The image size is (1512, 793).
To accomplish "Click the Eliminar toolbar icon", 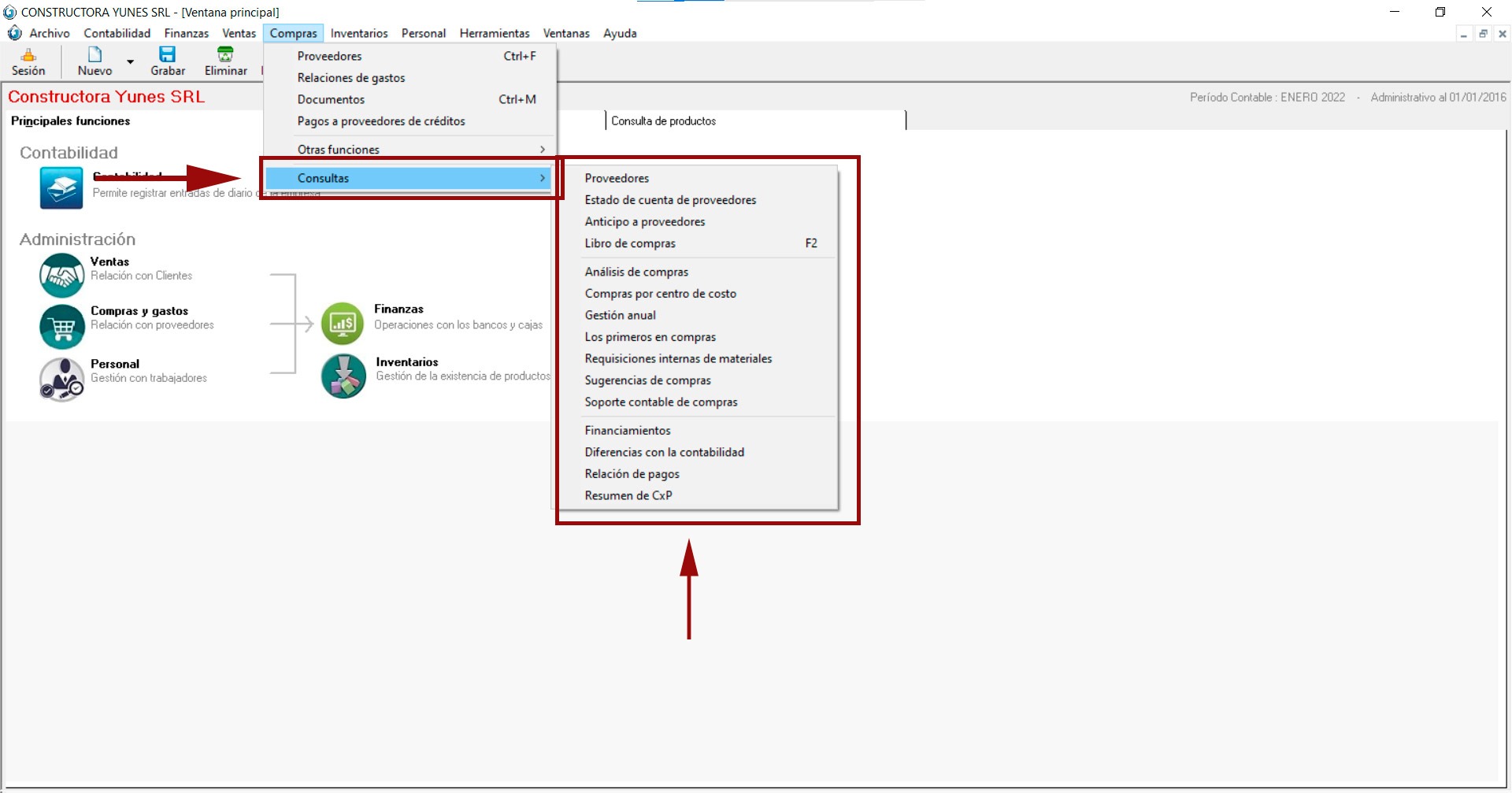I will [225, 55].
